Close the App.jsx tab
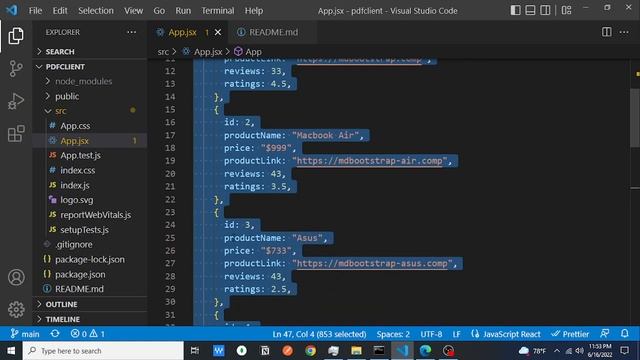Viewport: 640px width, 360px height. click(x=218, y=32)
